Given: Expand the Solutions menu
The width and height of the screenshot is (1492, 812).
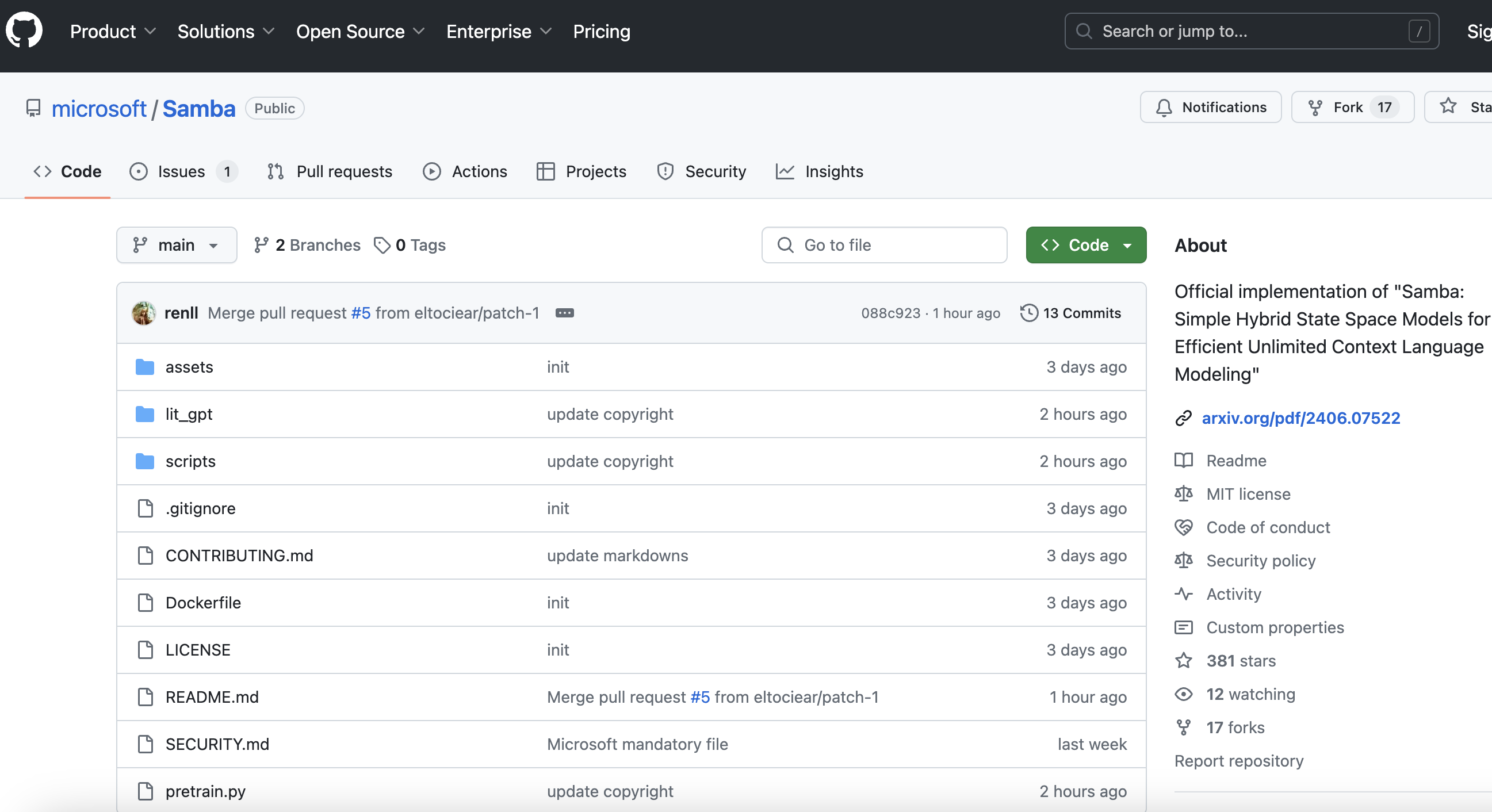Looking at the screenshot, I should pos(226,31).
